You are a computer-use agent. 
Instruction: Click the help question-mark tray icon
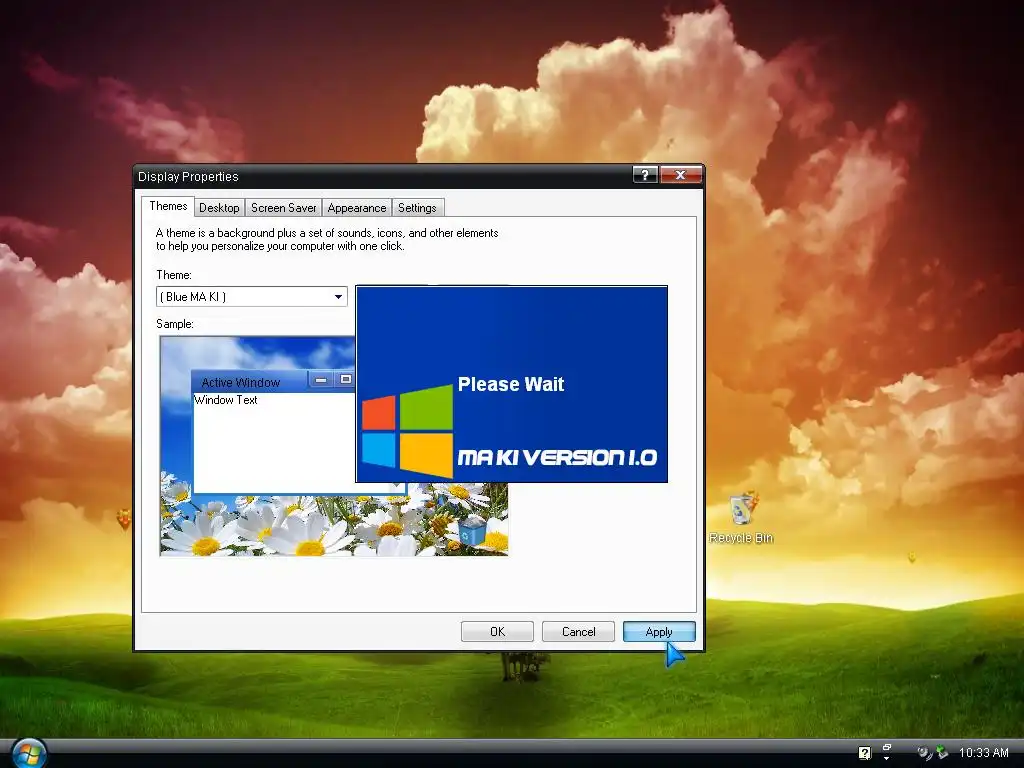tap(865, 753)
